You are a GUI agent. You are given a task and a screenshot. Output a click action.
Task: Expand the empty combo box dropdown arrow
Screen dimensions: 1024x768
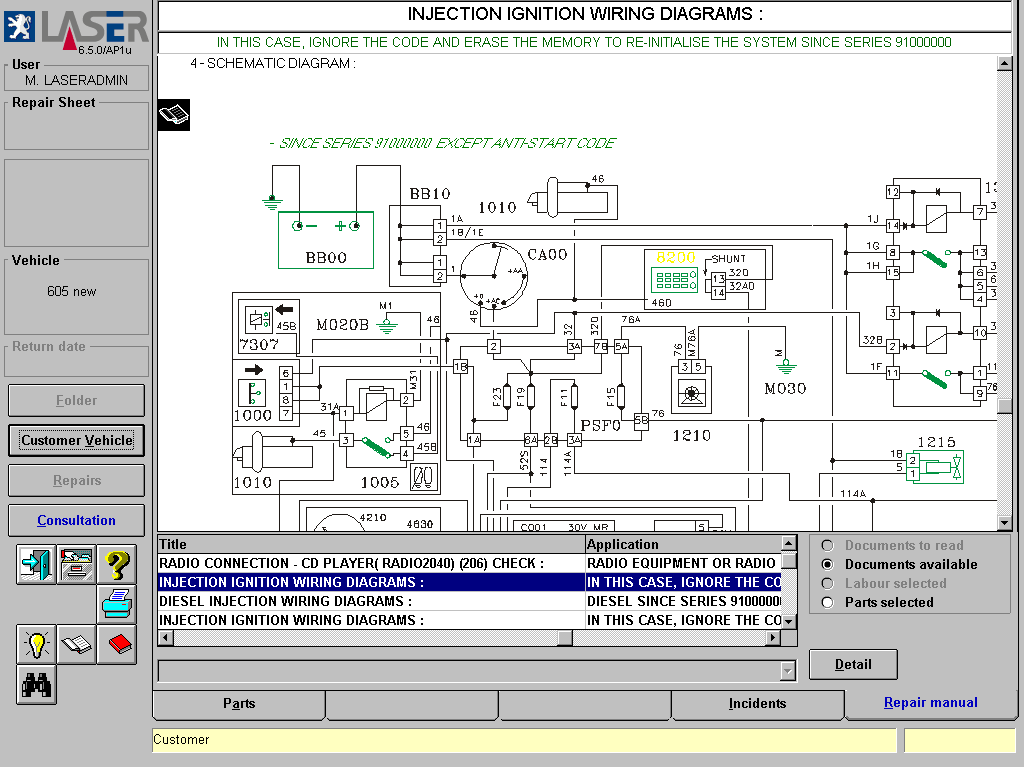[x=788, y=671]
